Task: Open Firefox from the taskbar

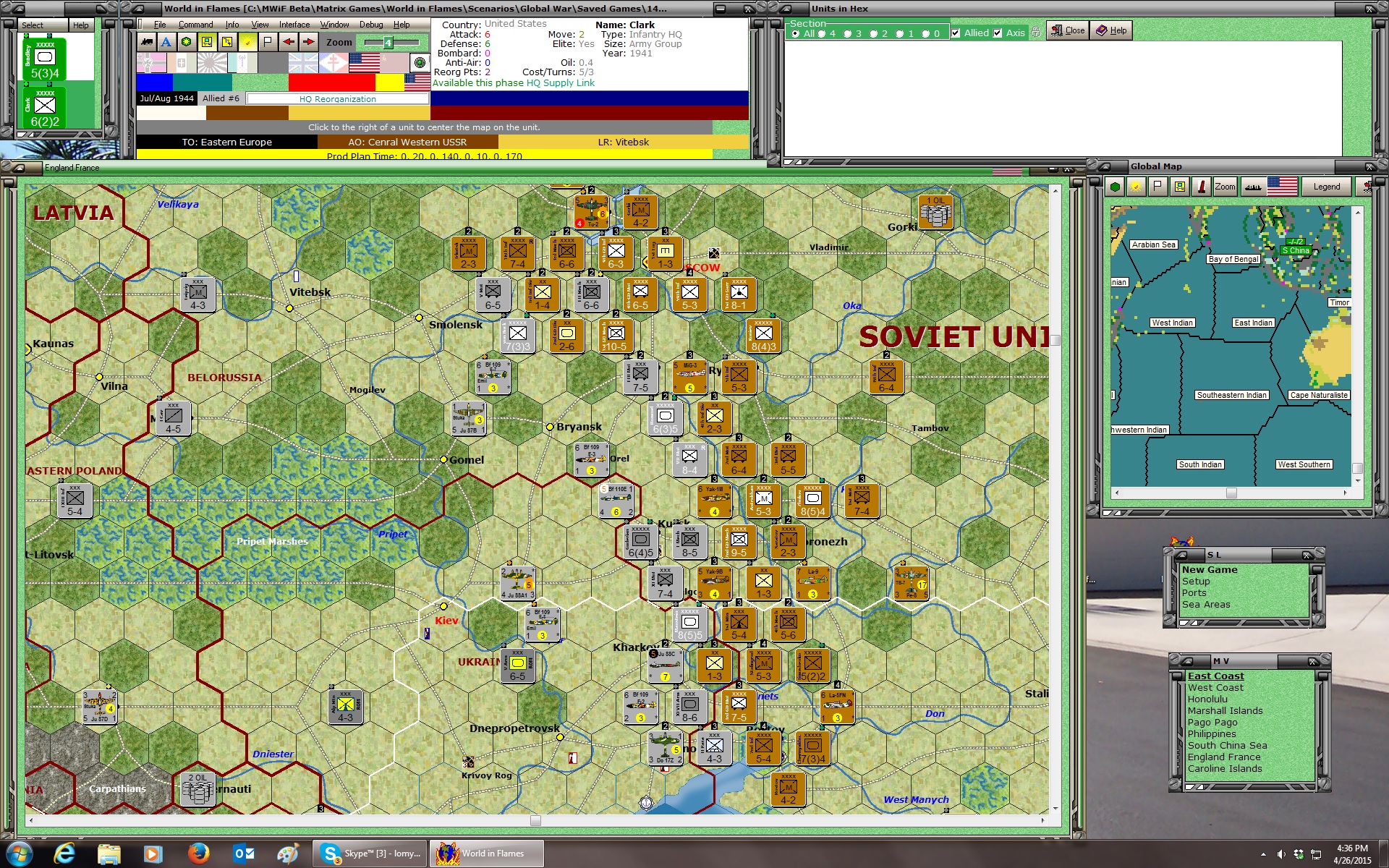Action: coord(198,854)
